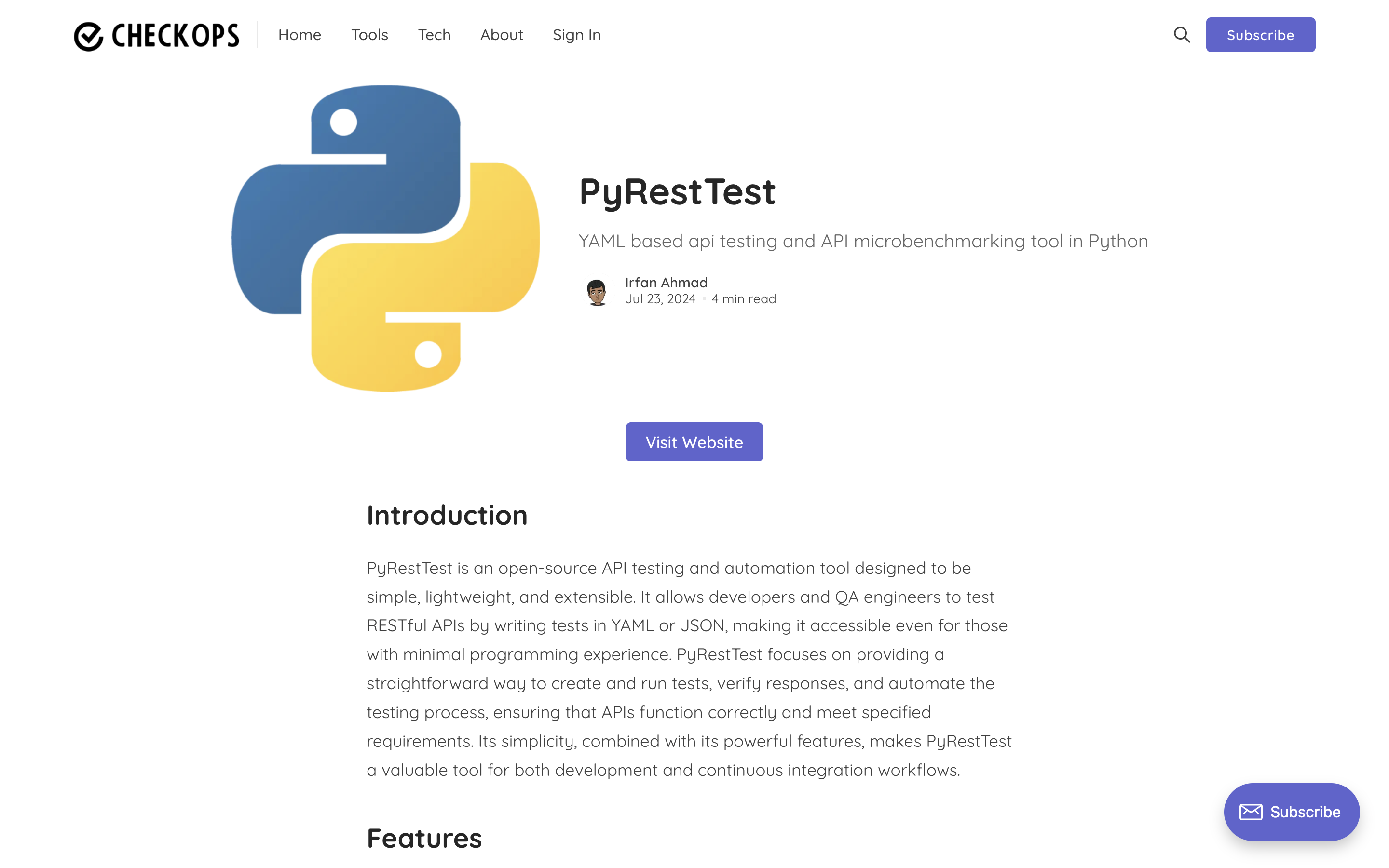The width and height of the screenshot is (1389, 868).
Task: Click the CheckOps checkmark logo icon
Action: click(x=88, y=35)
